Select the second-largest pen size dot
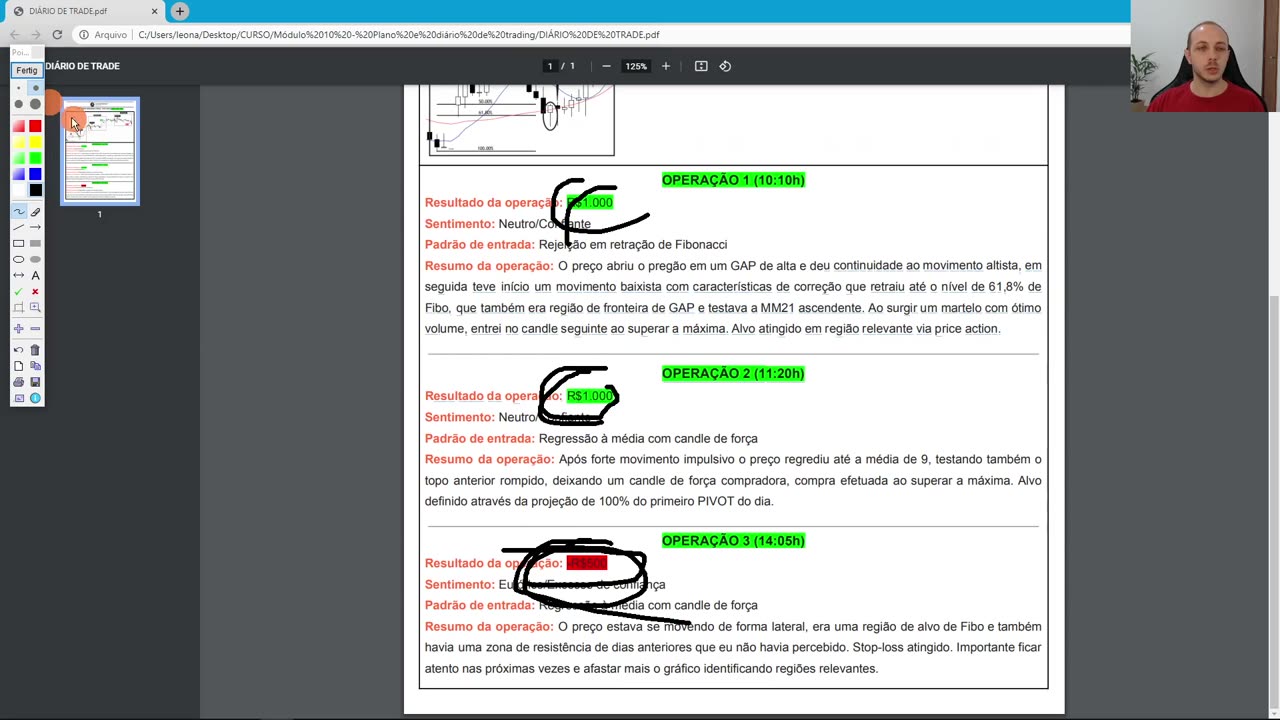 click(x=18, y=104)
